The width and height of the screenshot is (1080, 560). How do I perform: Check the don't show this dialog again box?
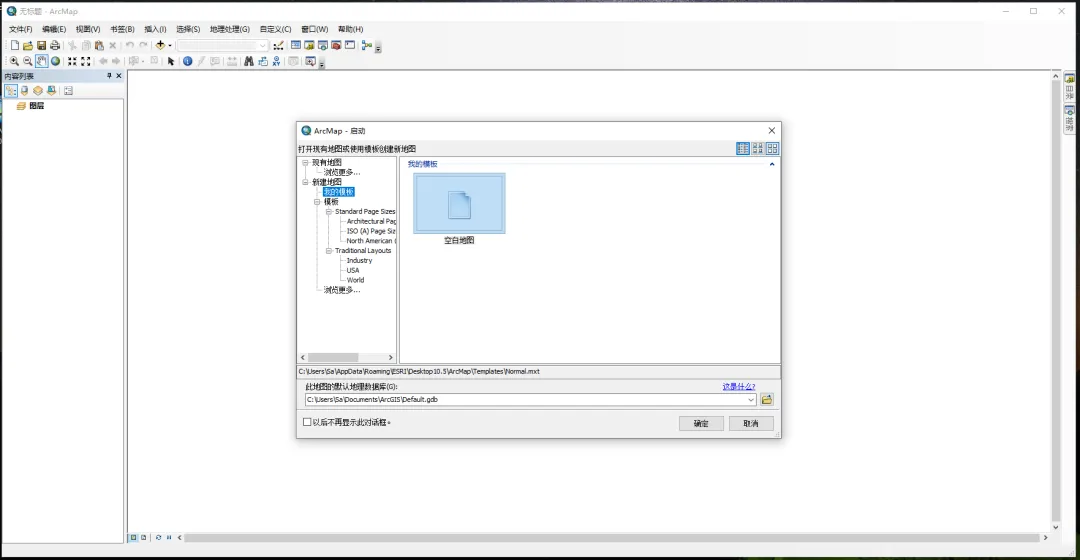(307, 422)
